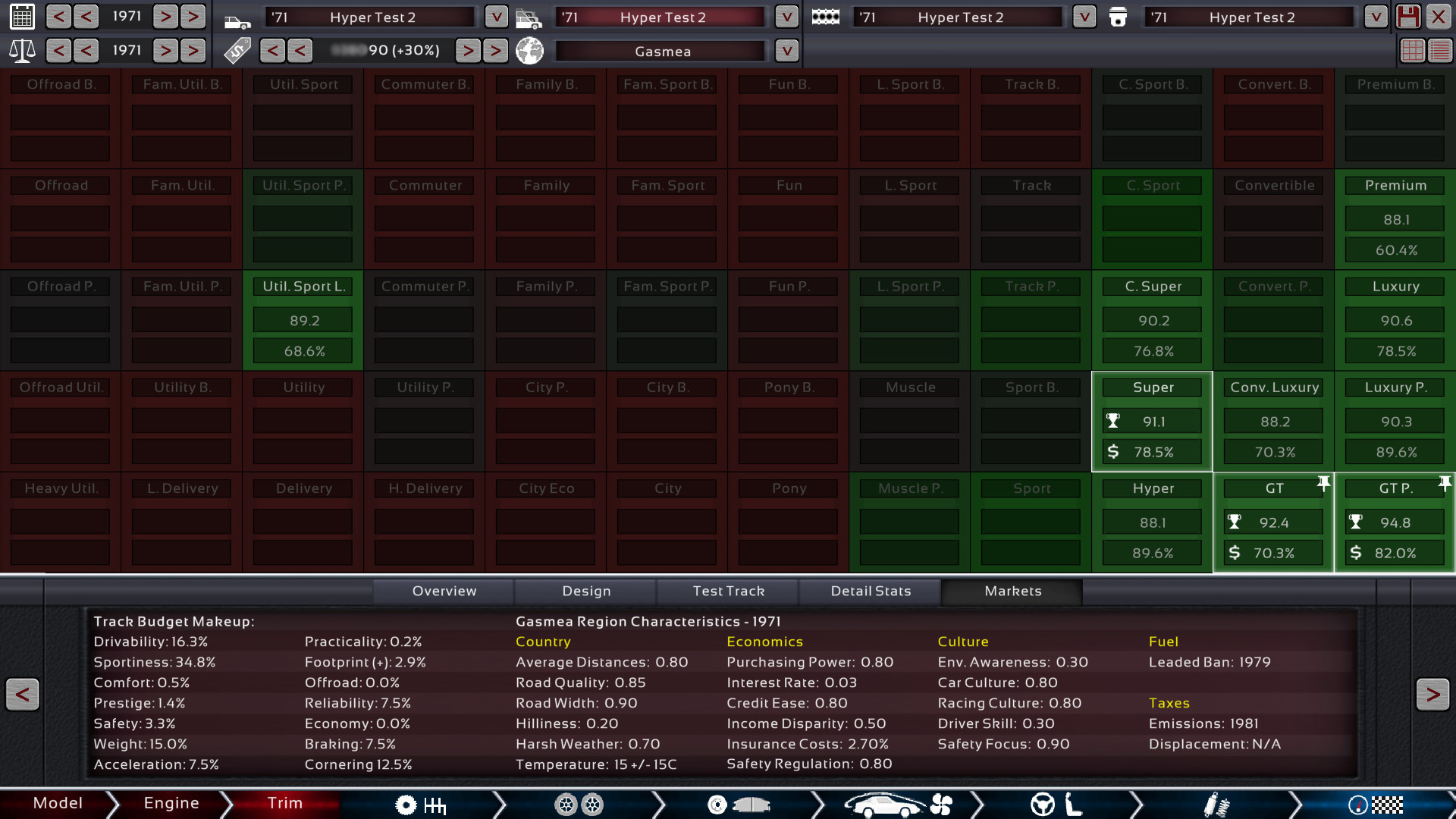Open the brakes design step icon
1456x819 pixels.
pyautogui.click(x=738, y=805)
